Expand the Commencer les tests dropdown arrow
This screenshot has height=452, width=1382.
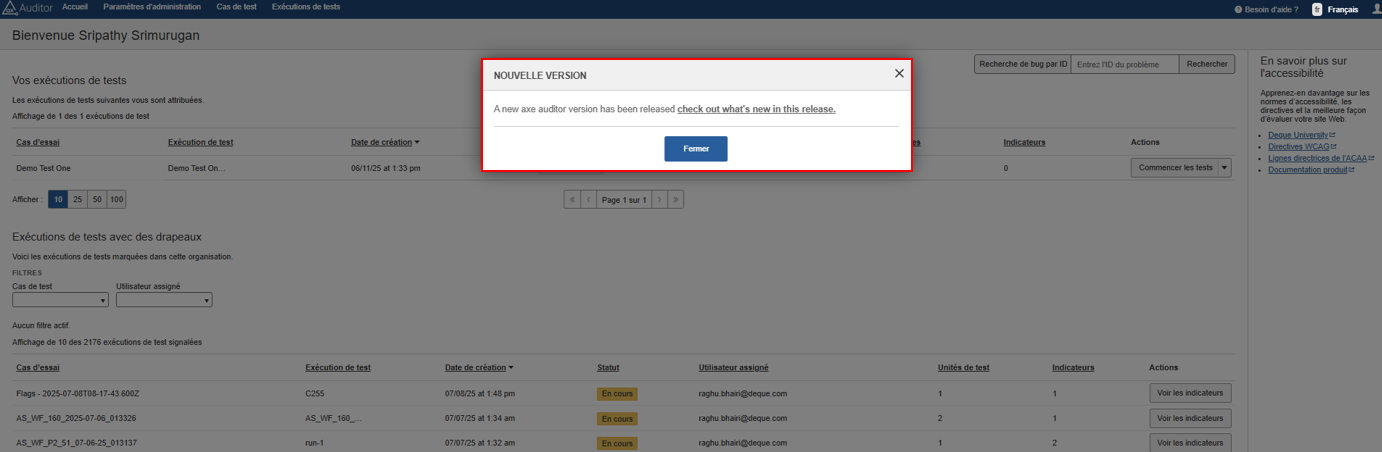click(x=1225, y=168)
